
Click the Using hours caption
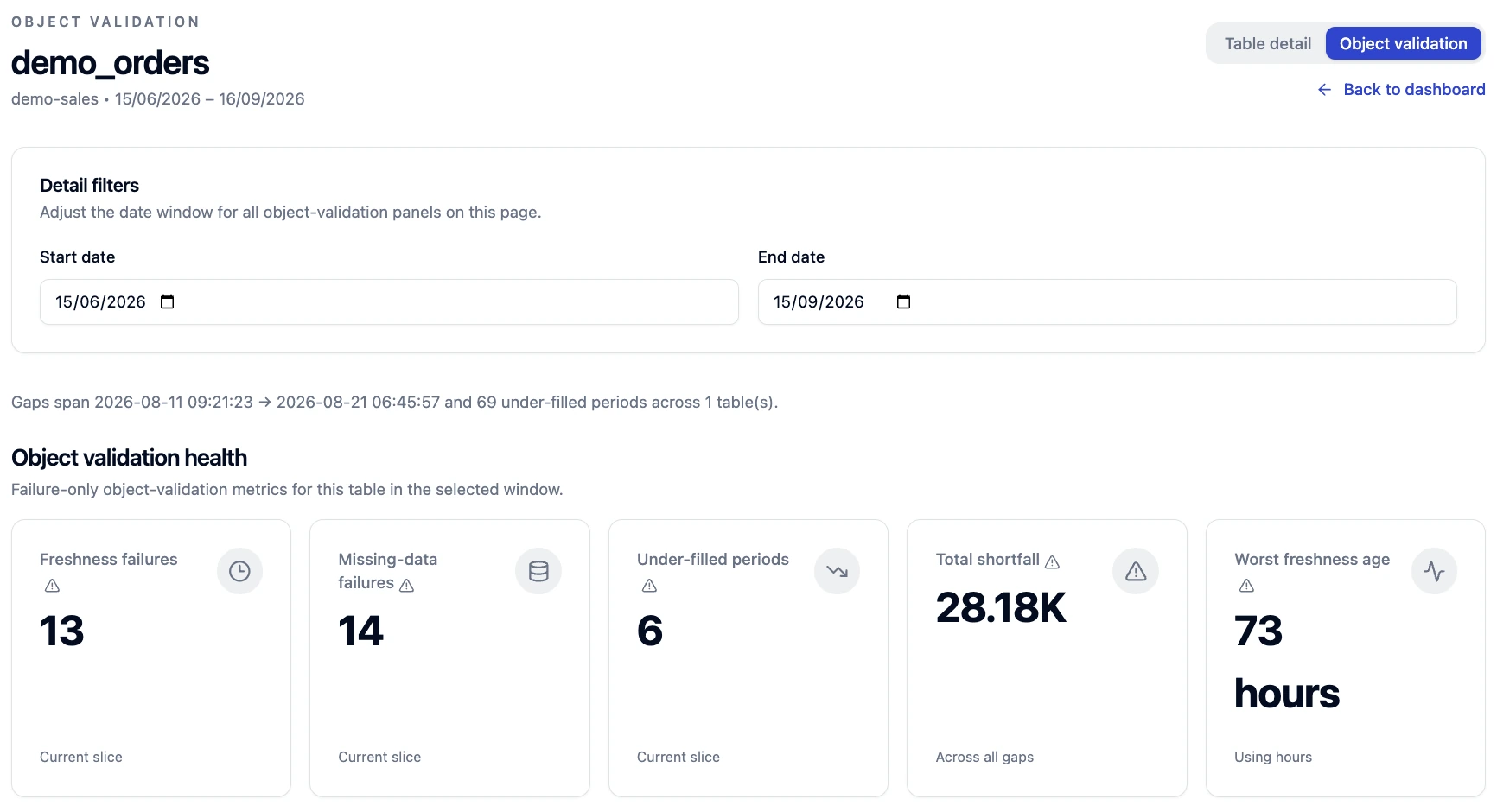click(x=1273, y=758)
